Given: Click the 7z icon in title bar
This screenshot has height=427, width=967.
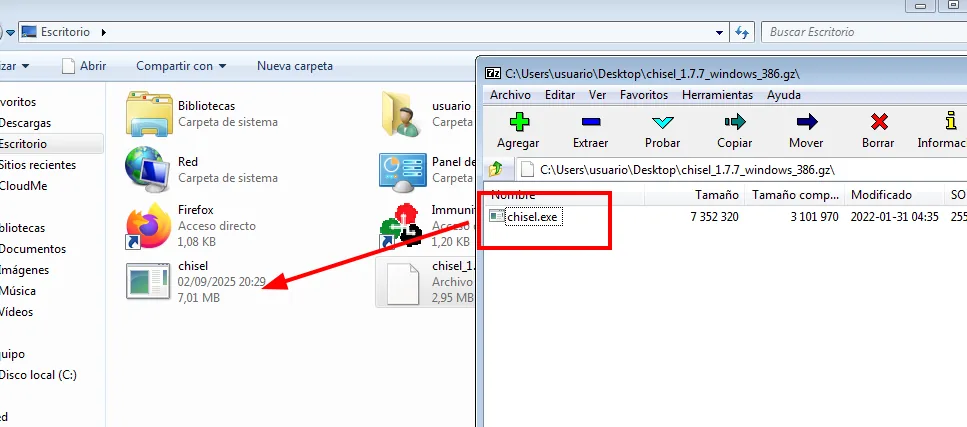Looking at the screenshot, I should tap(493, 73).
